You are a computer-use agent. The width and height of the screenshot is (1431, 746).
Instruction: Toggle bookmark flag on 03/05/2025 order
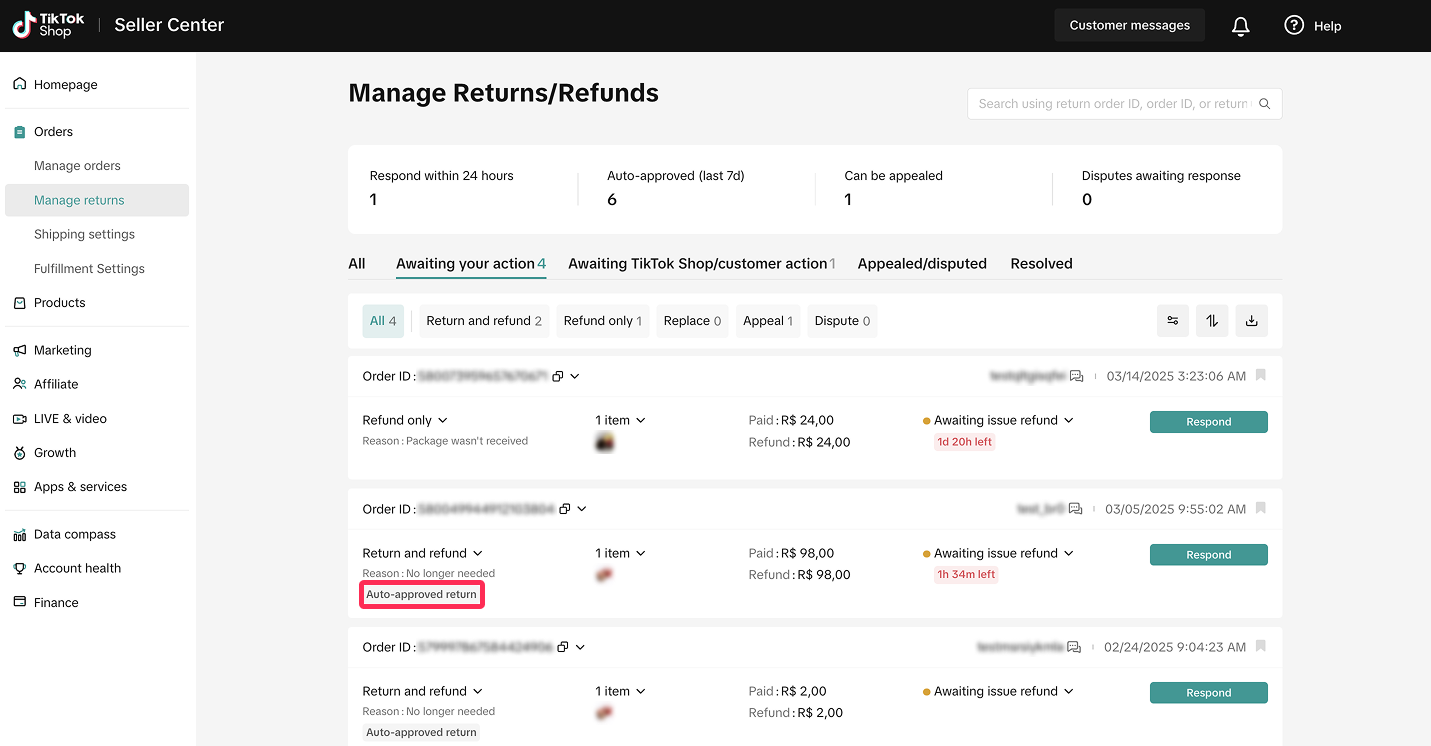[1261, 508]
